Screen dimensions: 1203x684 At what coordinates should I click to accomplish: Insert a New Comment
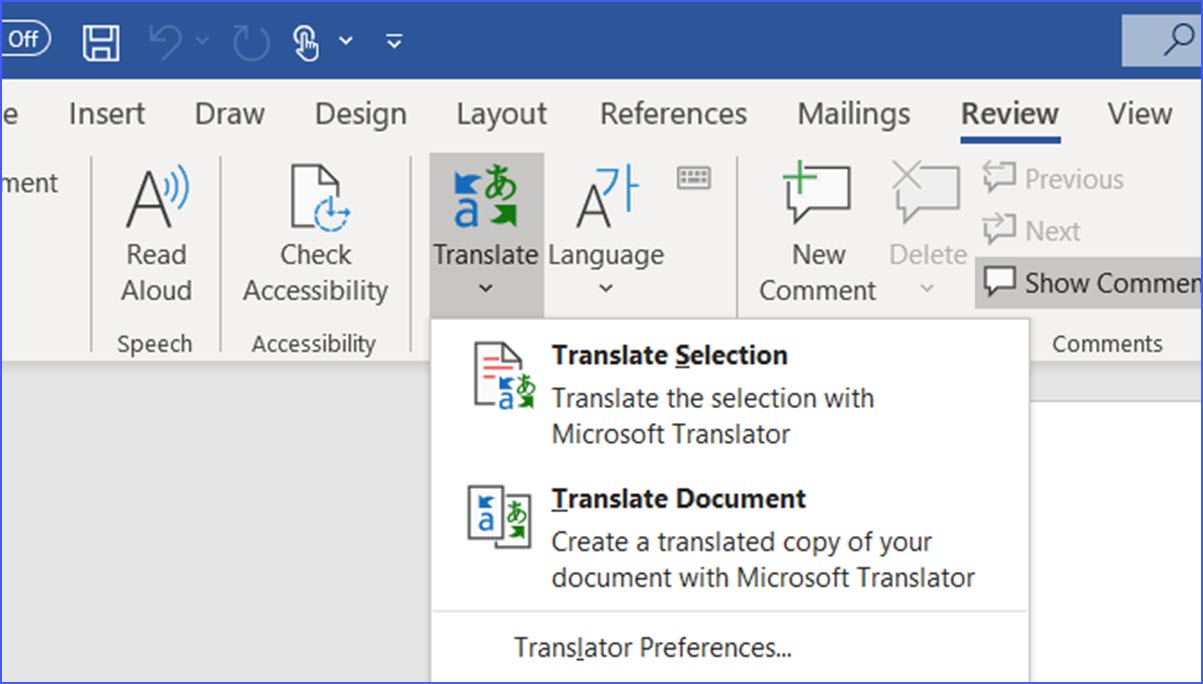click(816, 195)
